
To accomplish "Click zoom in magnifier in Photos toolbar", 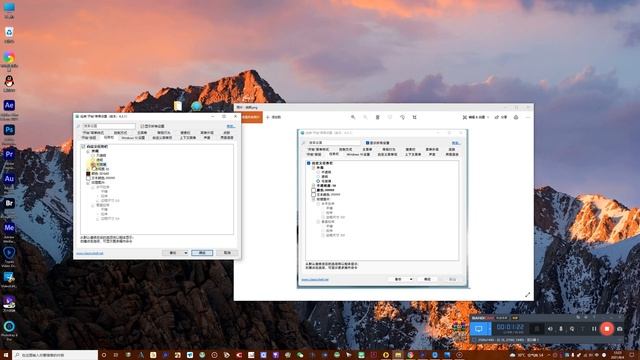I will coord(353,117).
